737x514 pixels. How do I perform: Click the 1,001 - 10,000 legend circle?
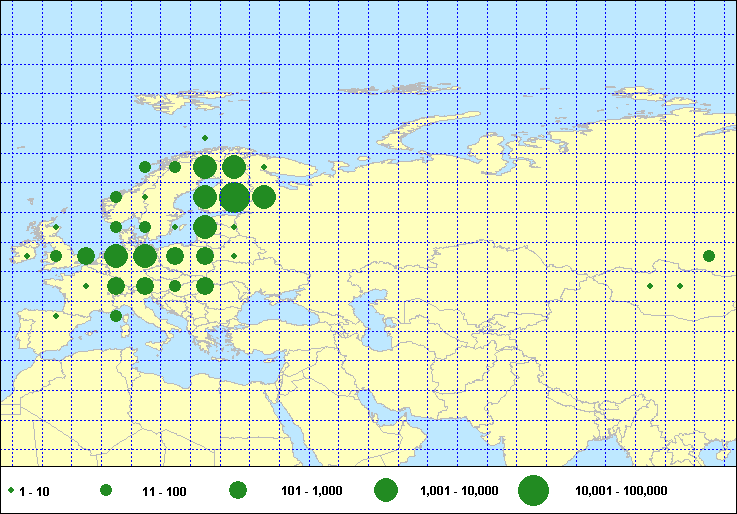pyautogui.click(x=386, y=491)
